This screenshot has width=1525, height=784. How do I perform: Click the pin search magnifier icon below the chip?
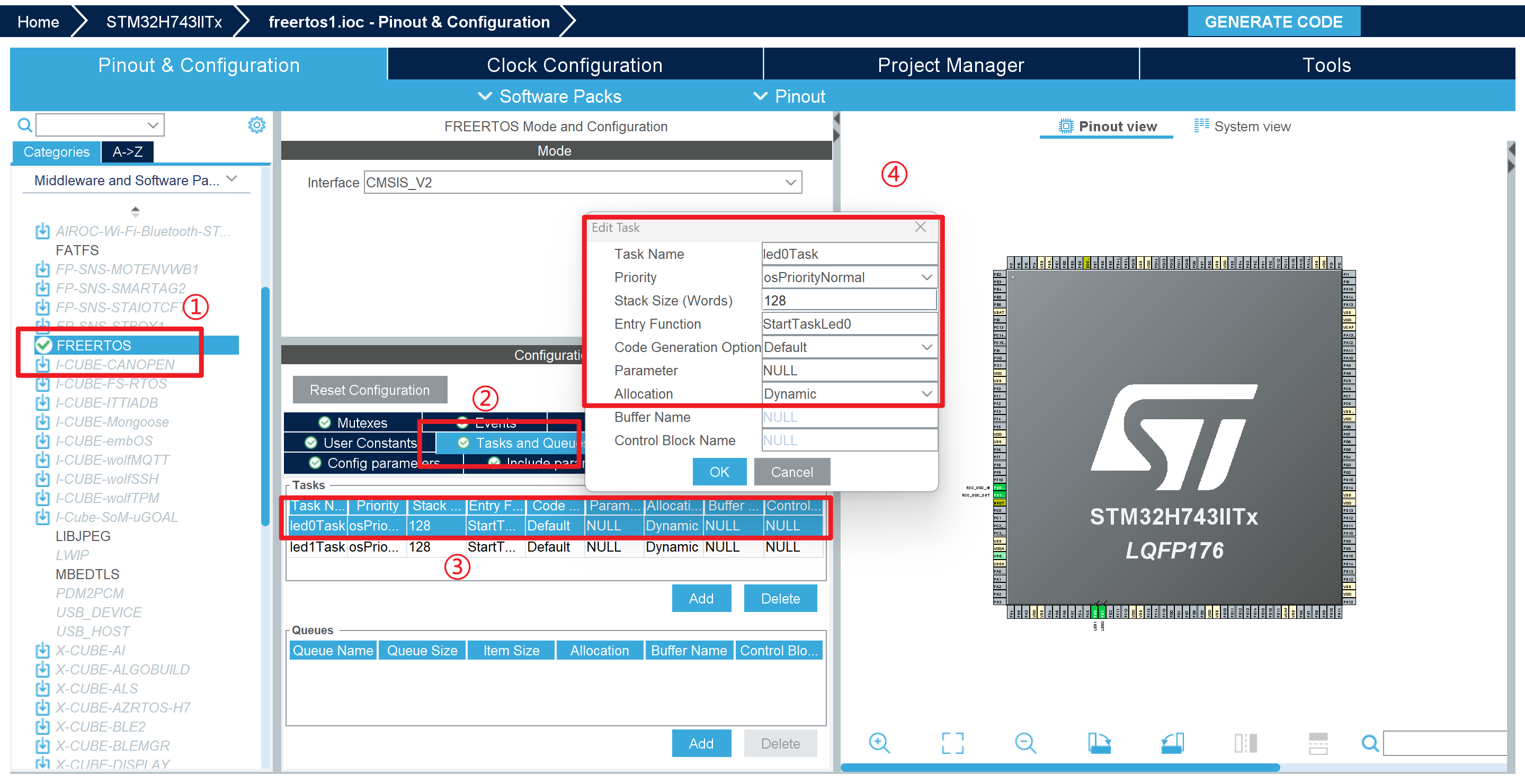(1370, 743)
